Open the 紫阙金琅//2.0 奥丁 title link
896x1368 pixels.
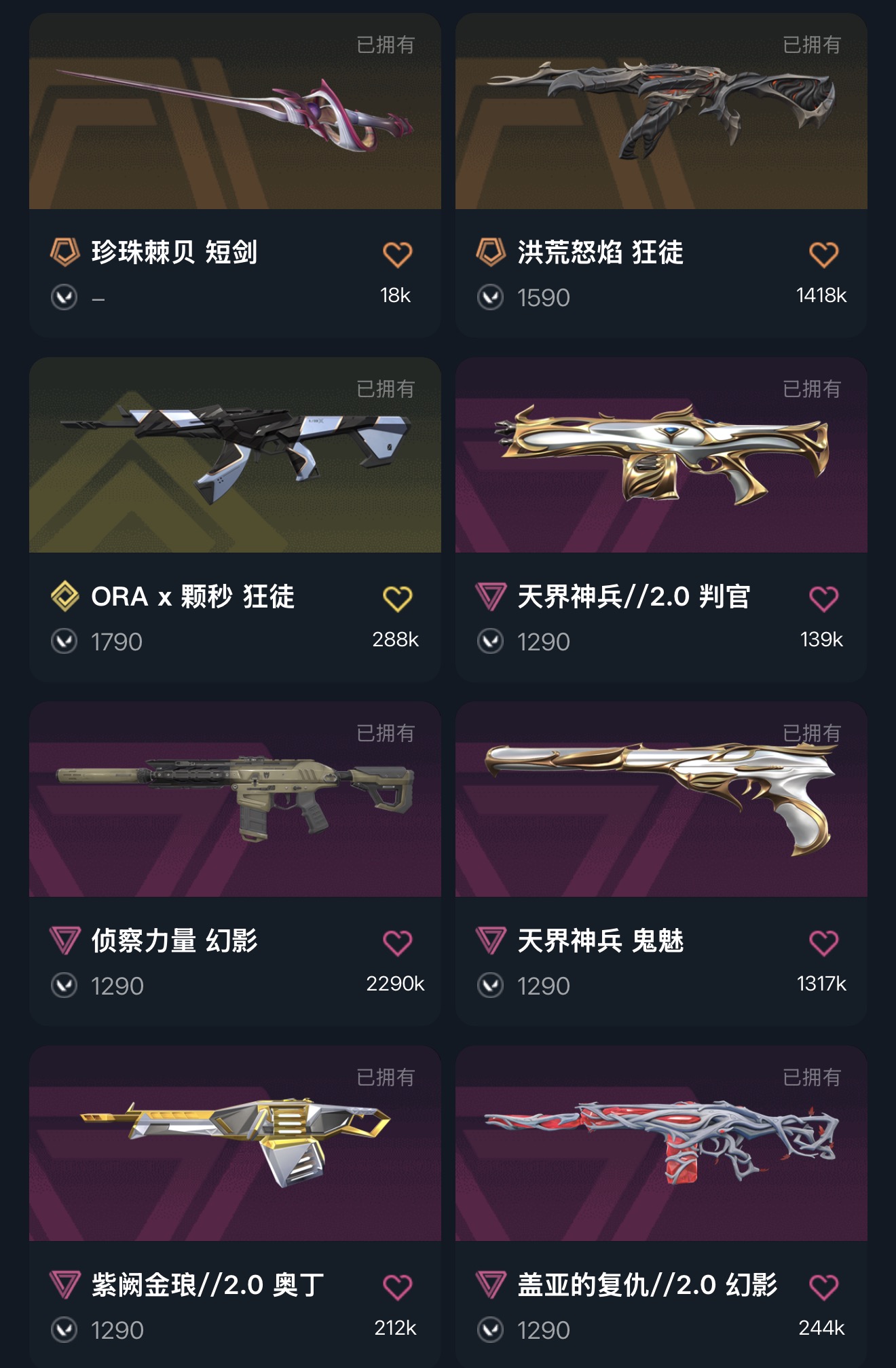coord(208,1285)
